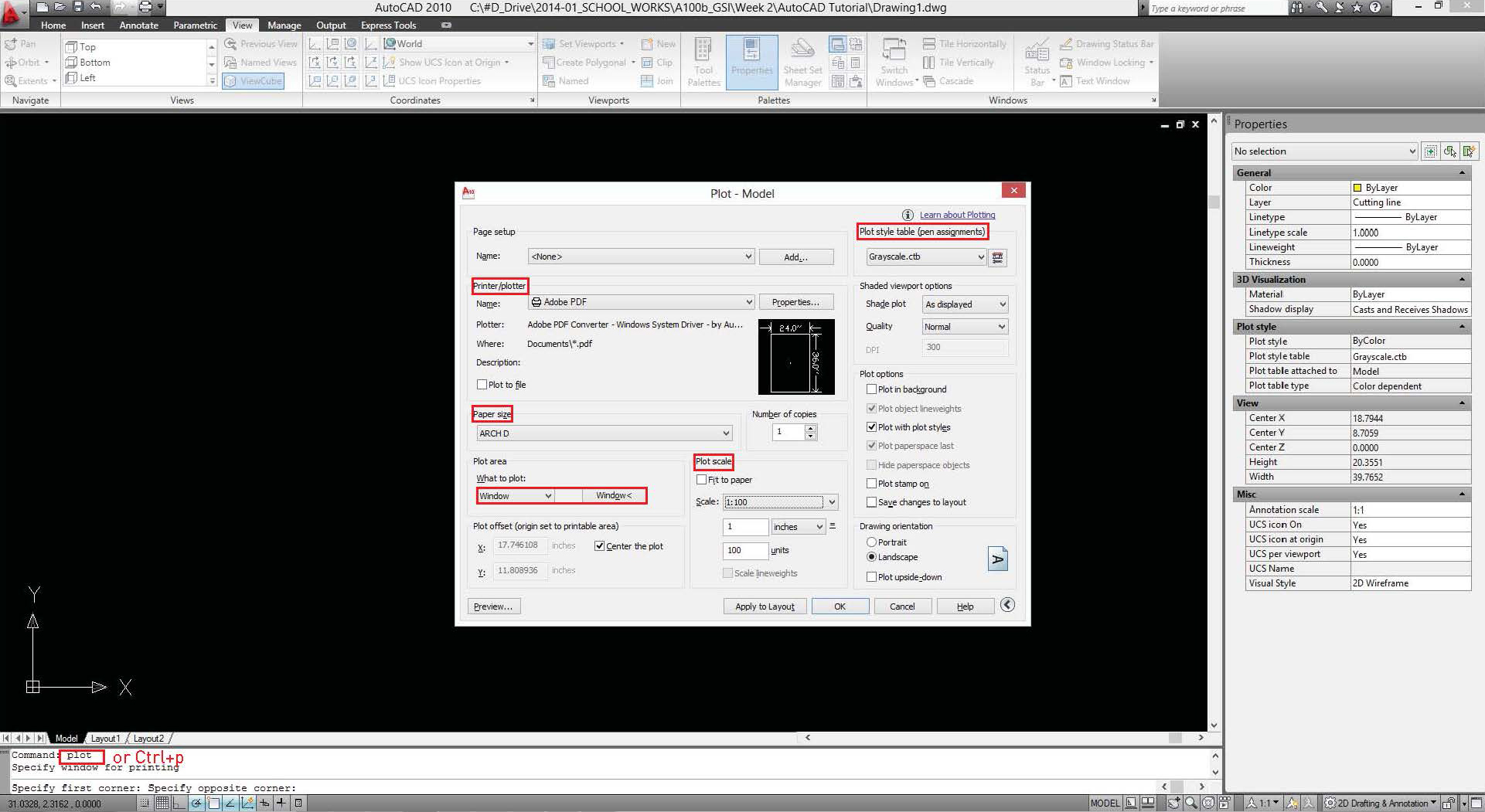
Task: Switch to the Manage ribbon tab
Action: pyautogui.click(x=284, y=25)
